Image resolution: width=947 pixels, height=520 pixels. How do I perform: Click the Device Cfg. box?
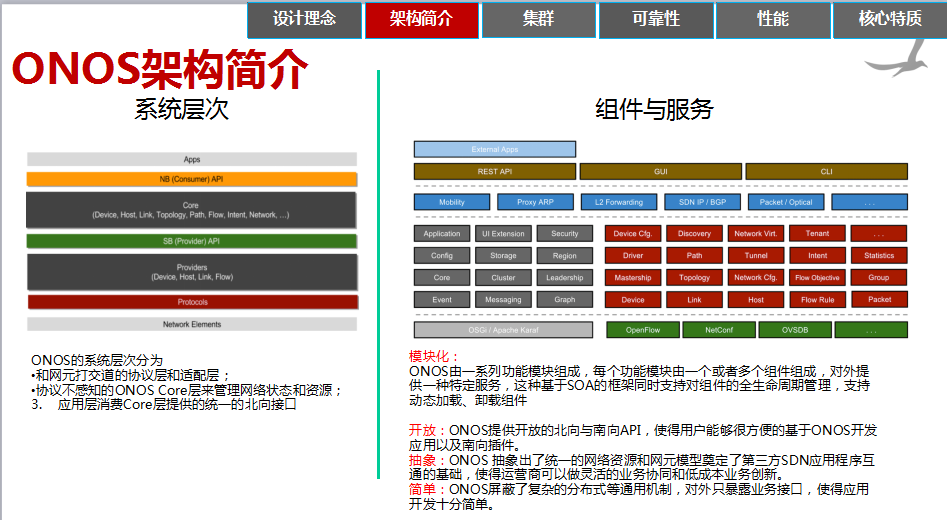click(633, 234)
